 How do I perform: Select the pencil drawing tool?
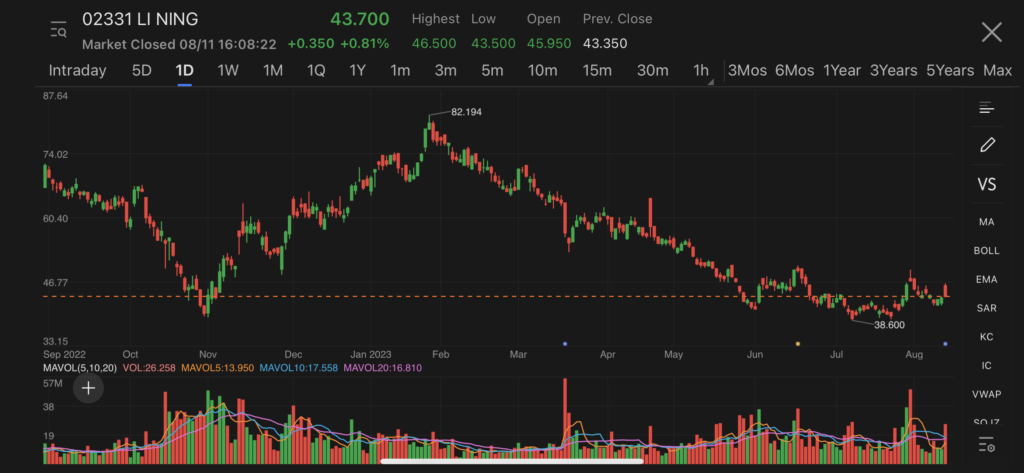pos(987,145)
